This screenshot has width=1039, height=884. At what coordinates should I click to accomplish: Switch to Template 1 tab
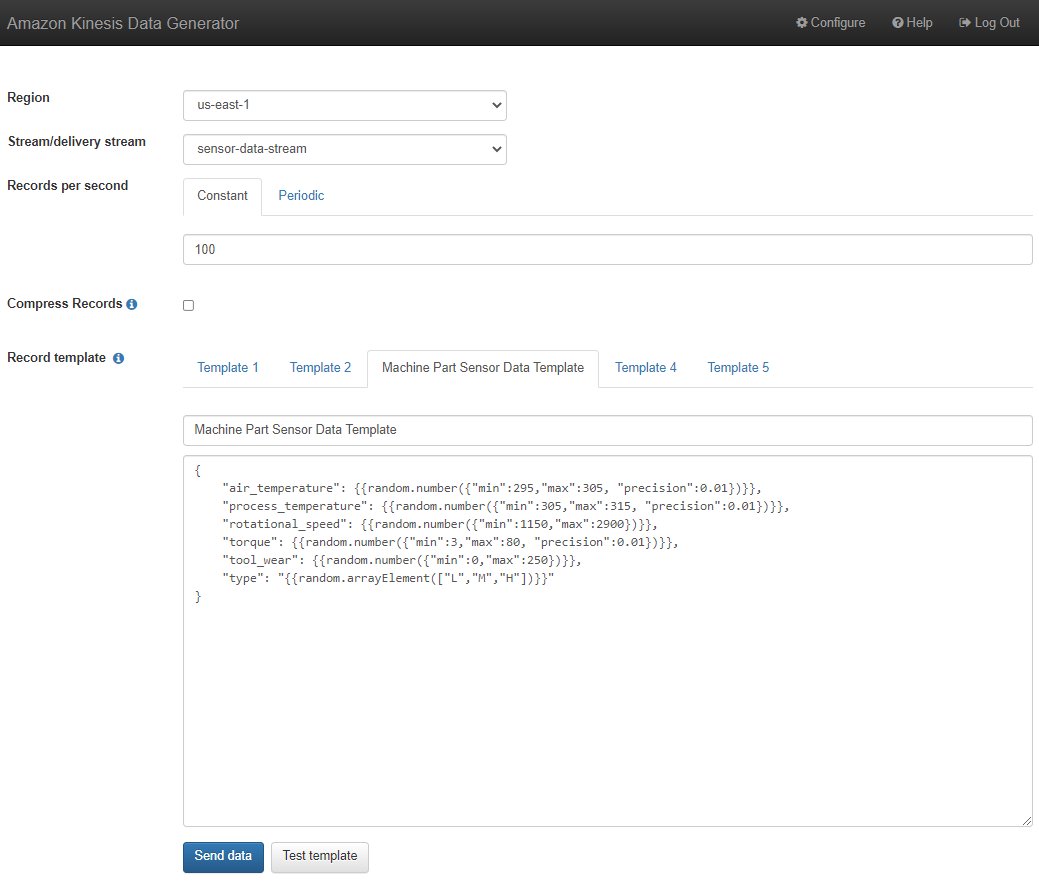[x=228, y=368]
